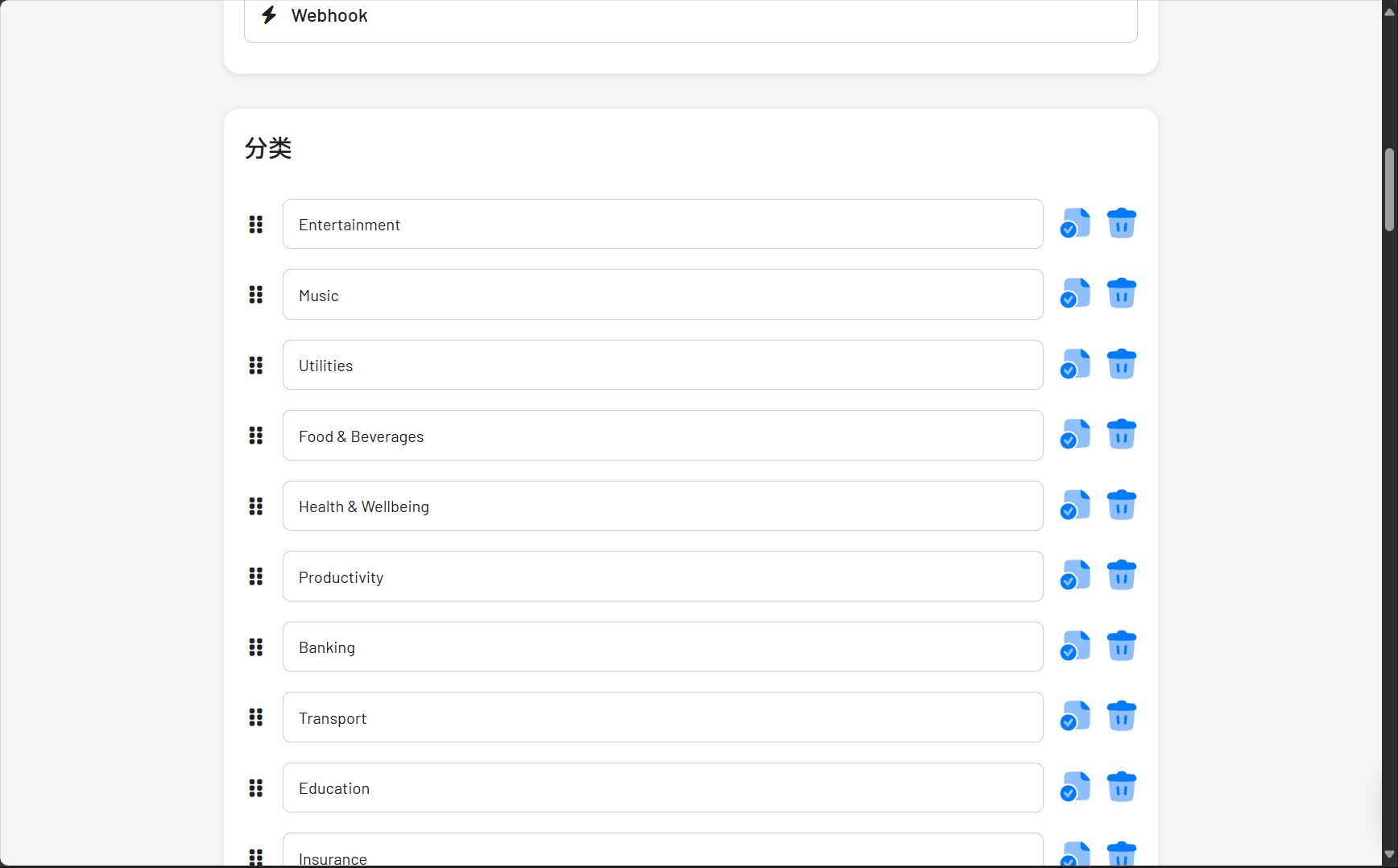
Task: Click the page's vertical scrollbar thumb
Action: pos(1389,189)
